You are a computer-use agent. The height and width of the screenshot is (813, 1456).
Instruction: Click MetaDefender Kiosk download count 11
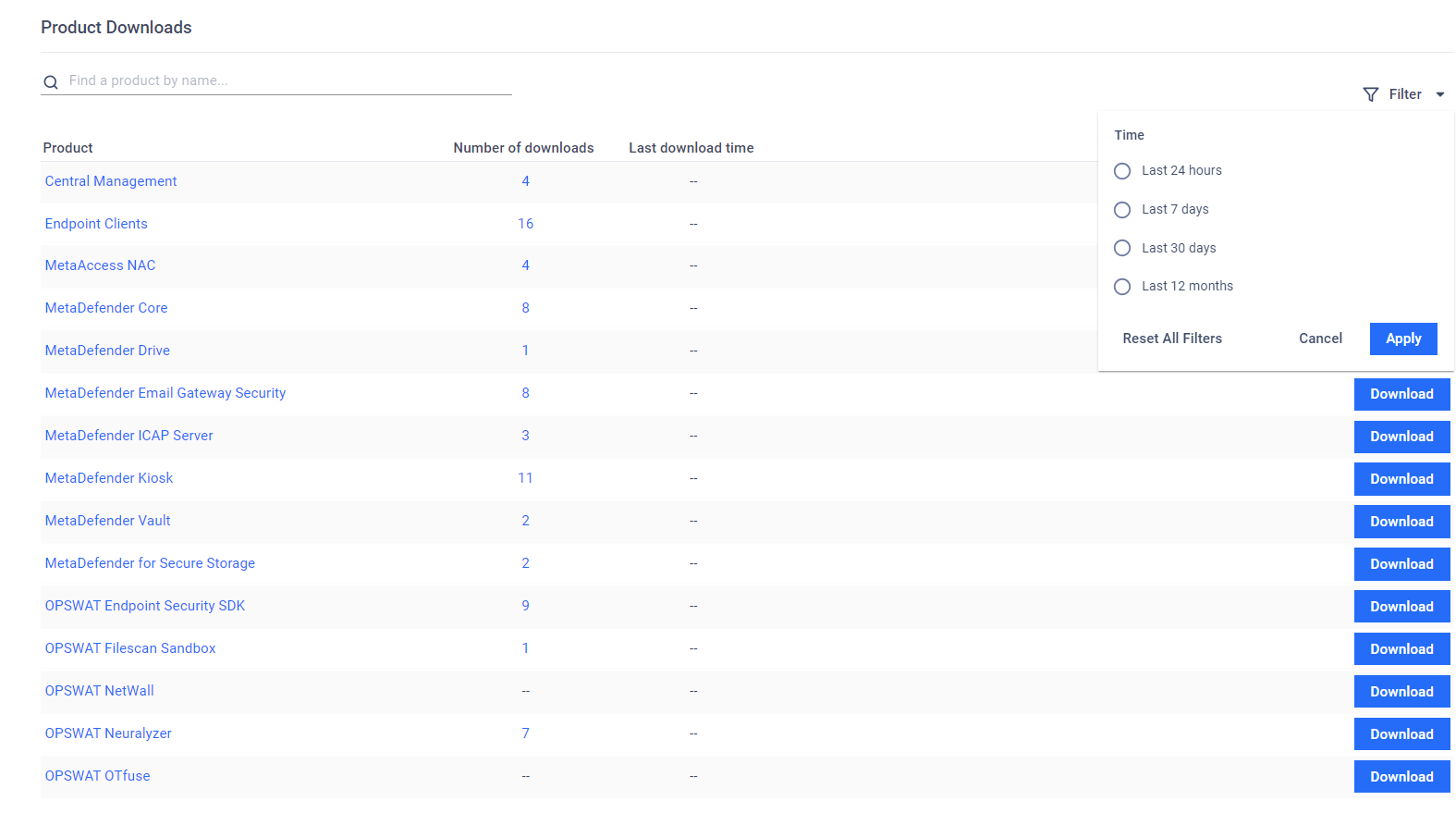(x=525, y=478)
